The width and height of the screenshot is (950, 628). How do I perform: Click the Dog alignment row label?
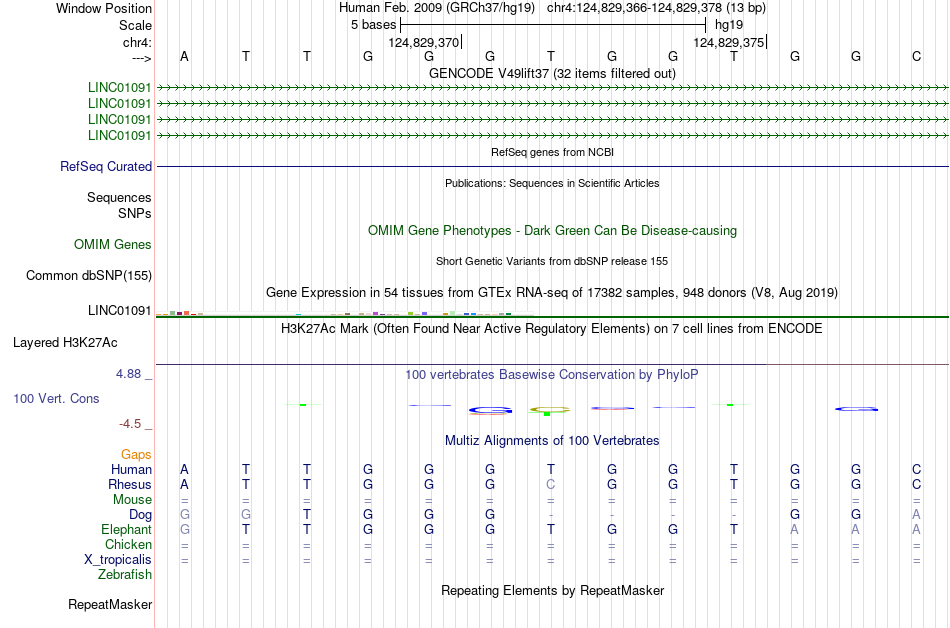(x=140, y=515)
